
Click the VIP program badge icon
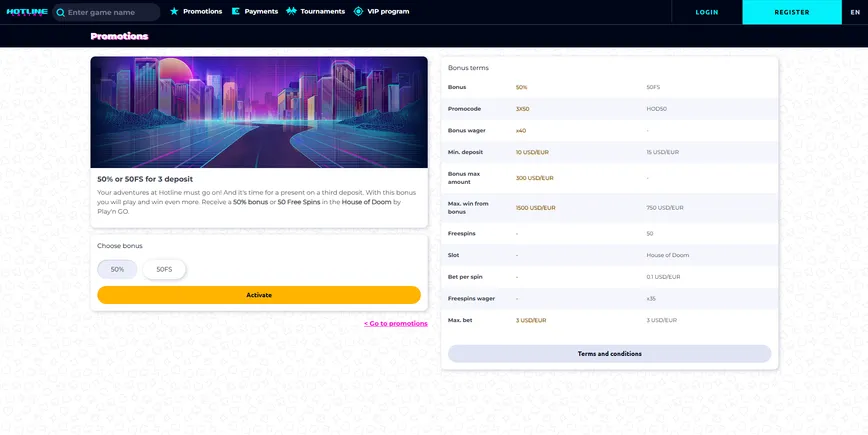(x=358, y=11)
